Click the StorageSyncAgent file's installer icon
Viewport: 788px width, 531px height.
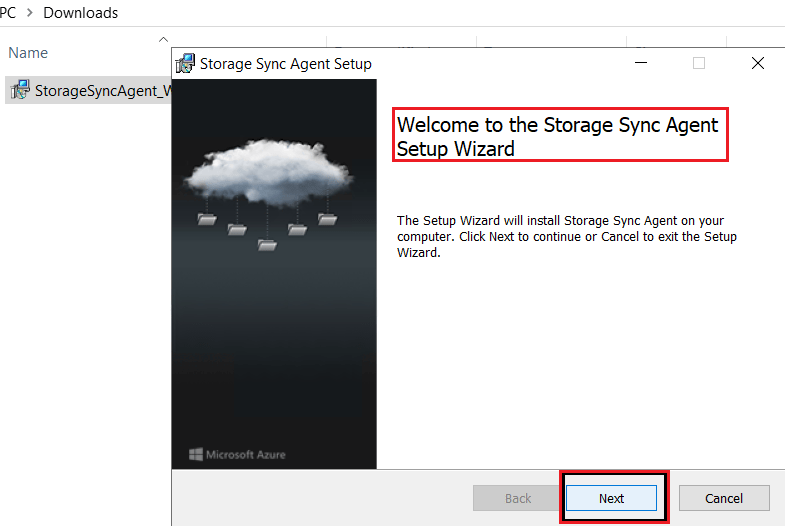(21, 90)
